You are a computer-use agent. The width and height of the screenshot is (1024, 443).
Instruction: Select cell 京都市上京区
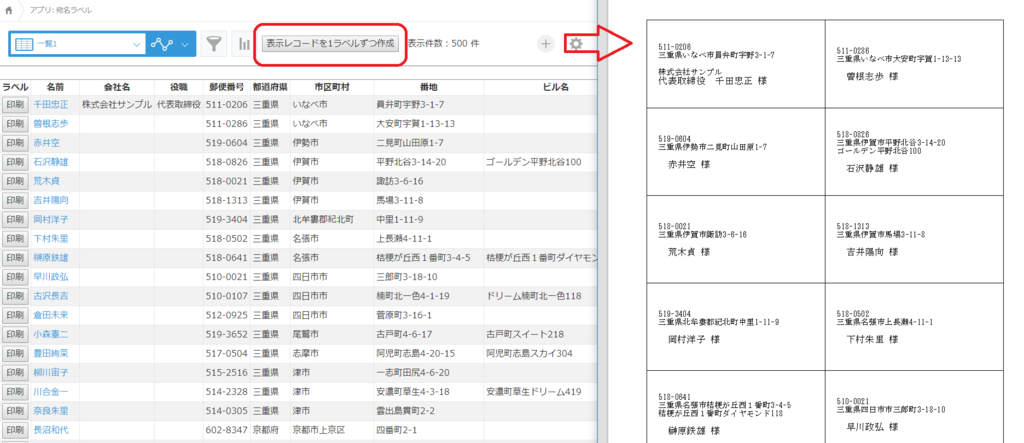[319, 430]
